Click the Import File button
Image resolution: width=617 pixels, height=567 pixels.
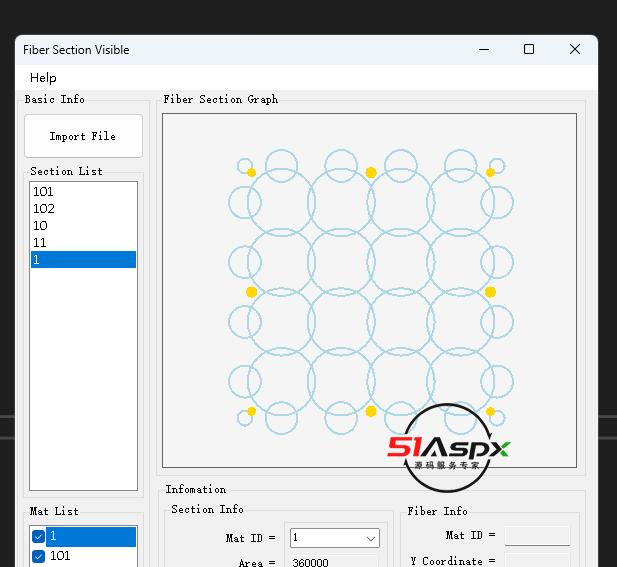pyautogui.click(x=83, y=136)
